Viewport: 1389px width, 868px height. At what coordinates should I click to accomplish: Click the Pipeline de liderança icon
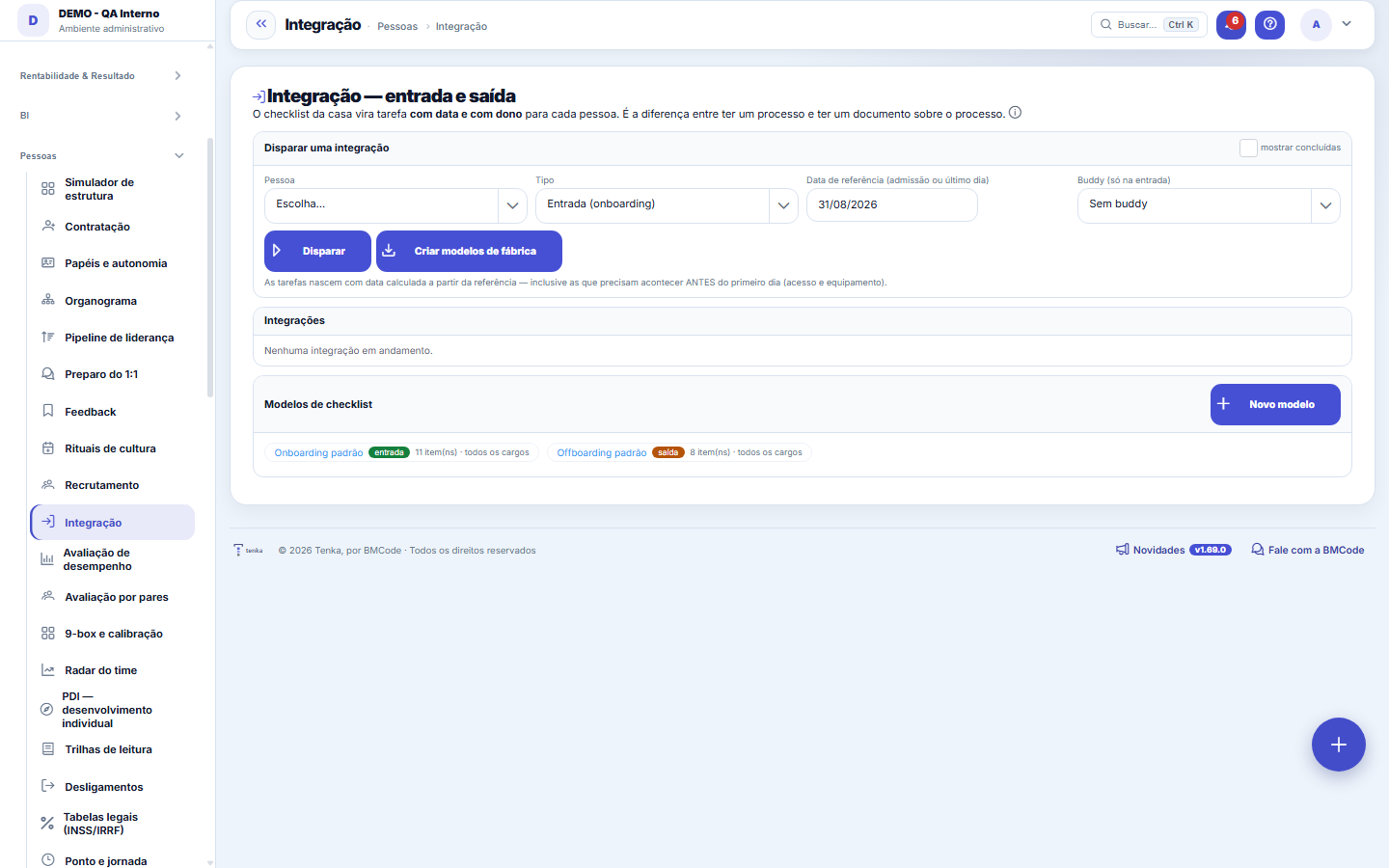(x=48, y=338)
